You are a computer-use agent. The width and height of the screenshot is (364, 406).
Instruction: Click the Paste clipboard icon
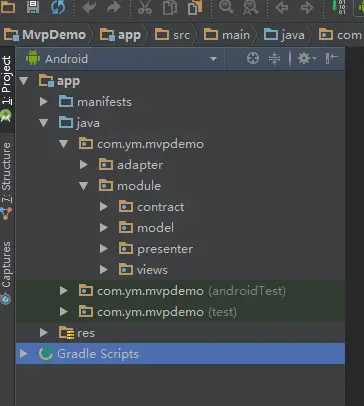tap(195, 7)
